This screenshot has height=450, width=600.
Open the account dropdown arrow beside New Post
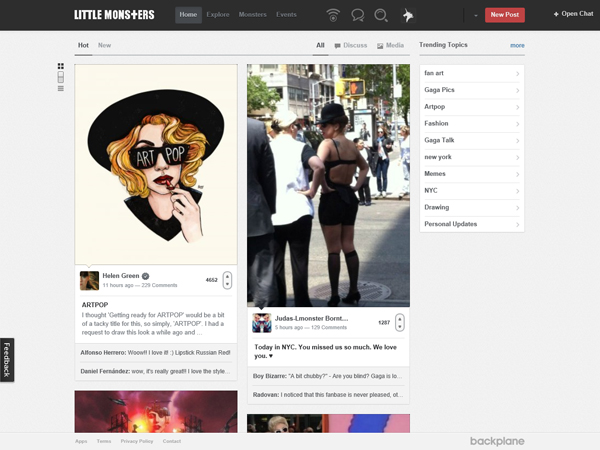coord(474,15)
